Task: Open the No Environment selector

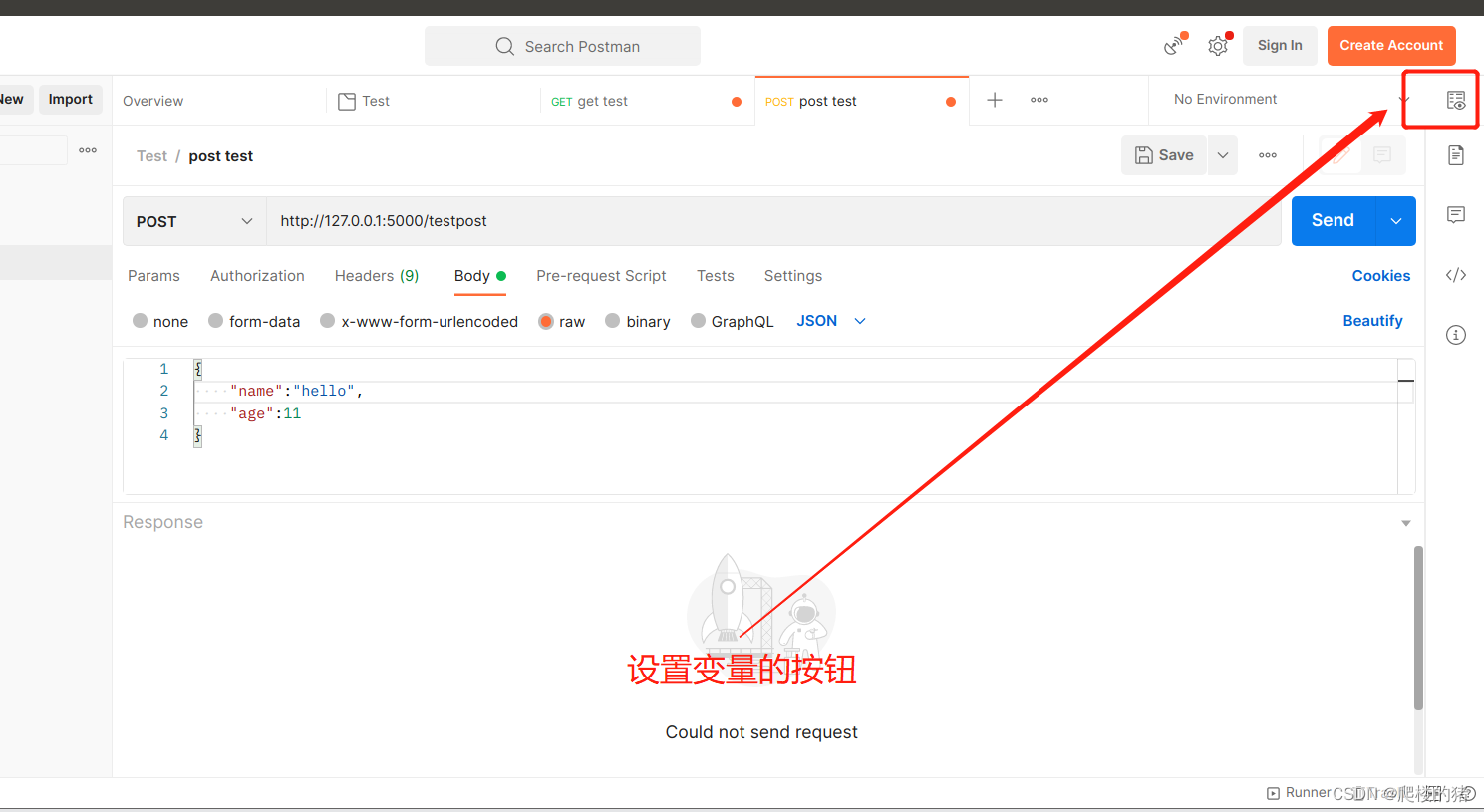Action: 1292,99
